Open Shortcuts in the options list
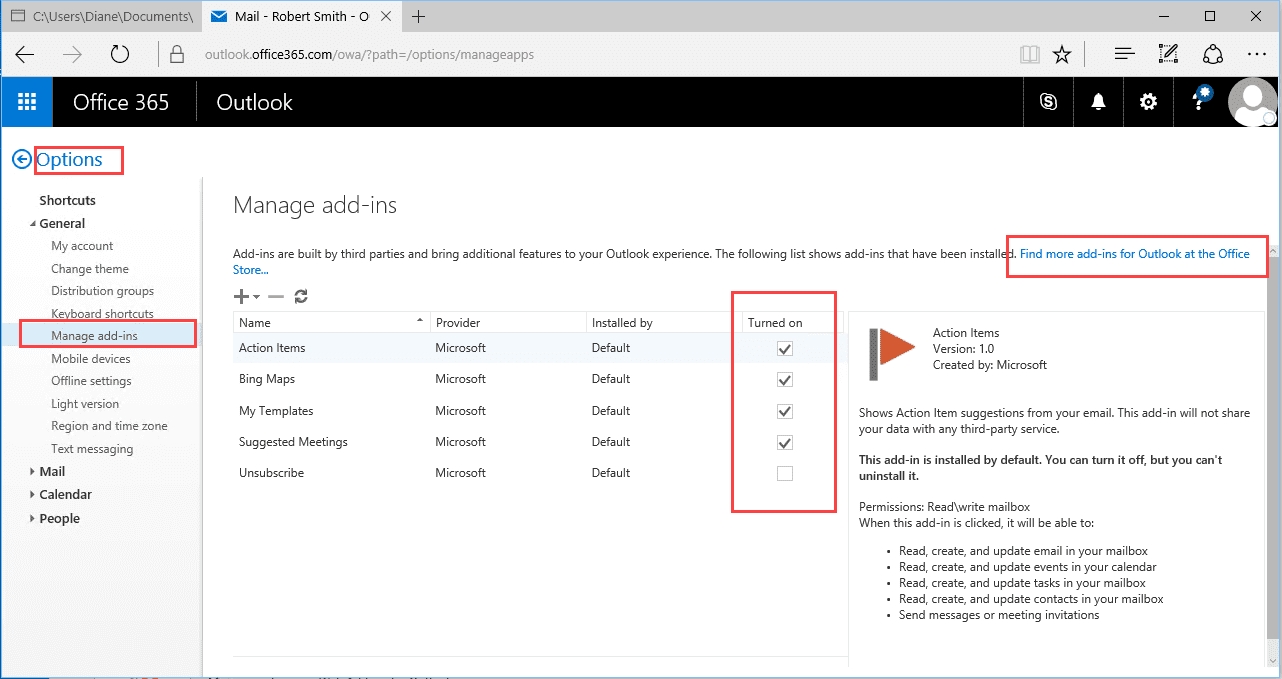Viewport: 1282px width, 679px height. point(67,200)
